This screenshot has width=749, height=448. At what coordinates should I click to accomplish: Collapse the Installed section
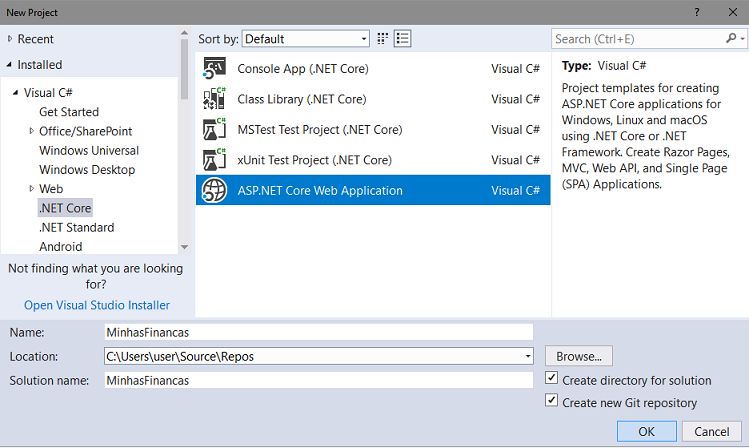tap(9, 64)
